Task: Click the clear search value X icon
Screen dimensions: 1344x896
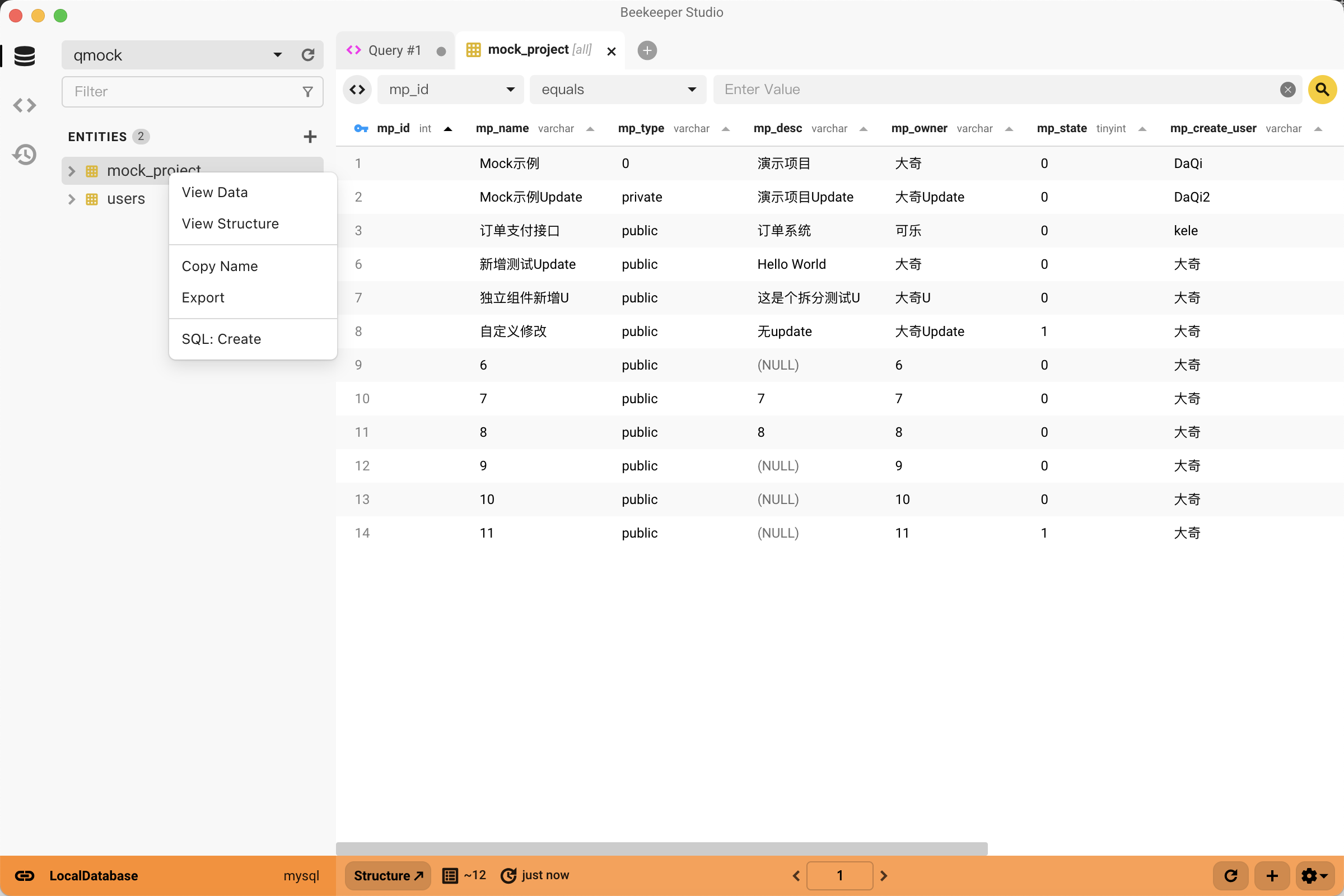Action: click(1288, 90)
